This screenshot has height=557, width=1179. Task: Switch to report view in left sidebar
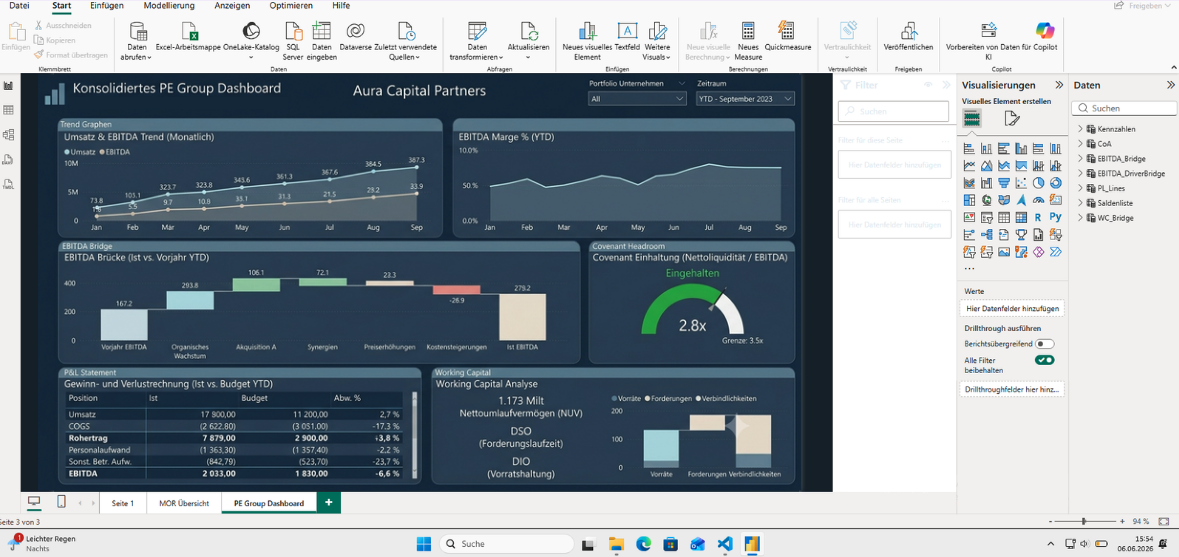(9, 86)
